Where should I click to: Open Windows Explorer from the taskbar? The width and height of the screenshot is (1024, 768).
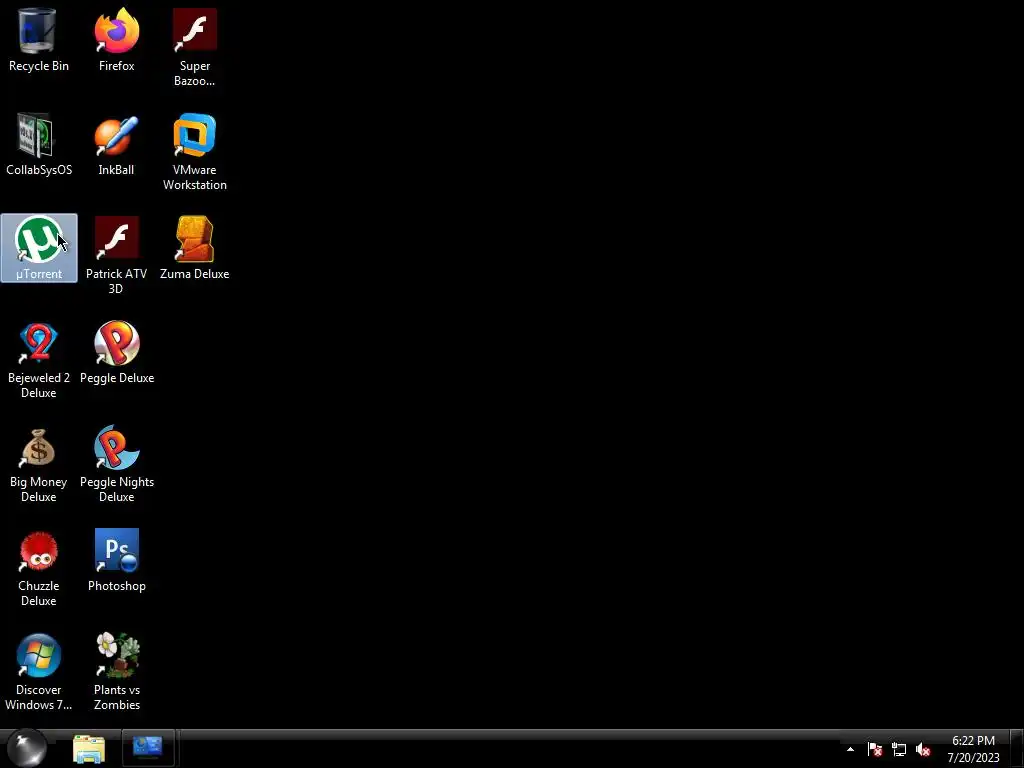89,748
